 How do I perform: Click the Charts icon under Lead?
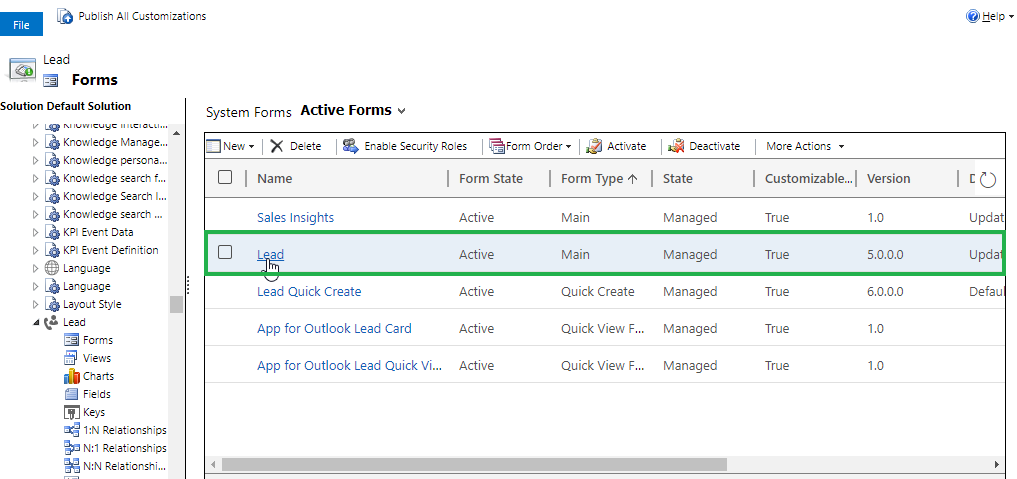[x=71, y=376]
